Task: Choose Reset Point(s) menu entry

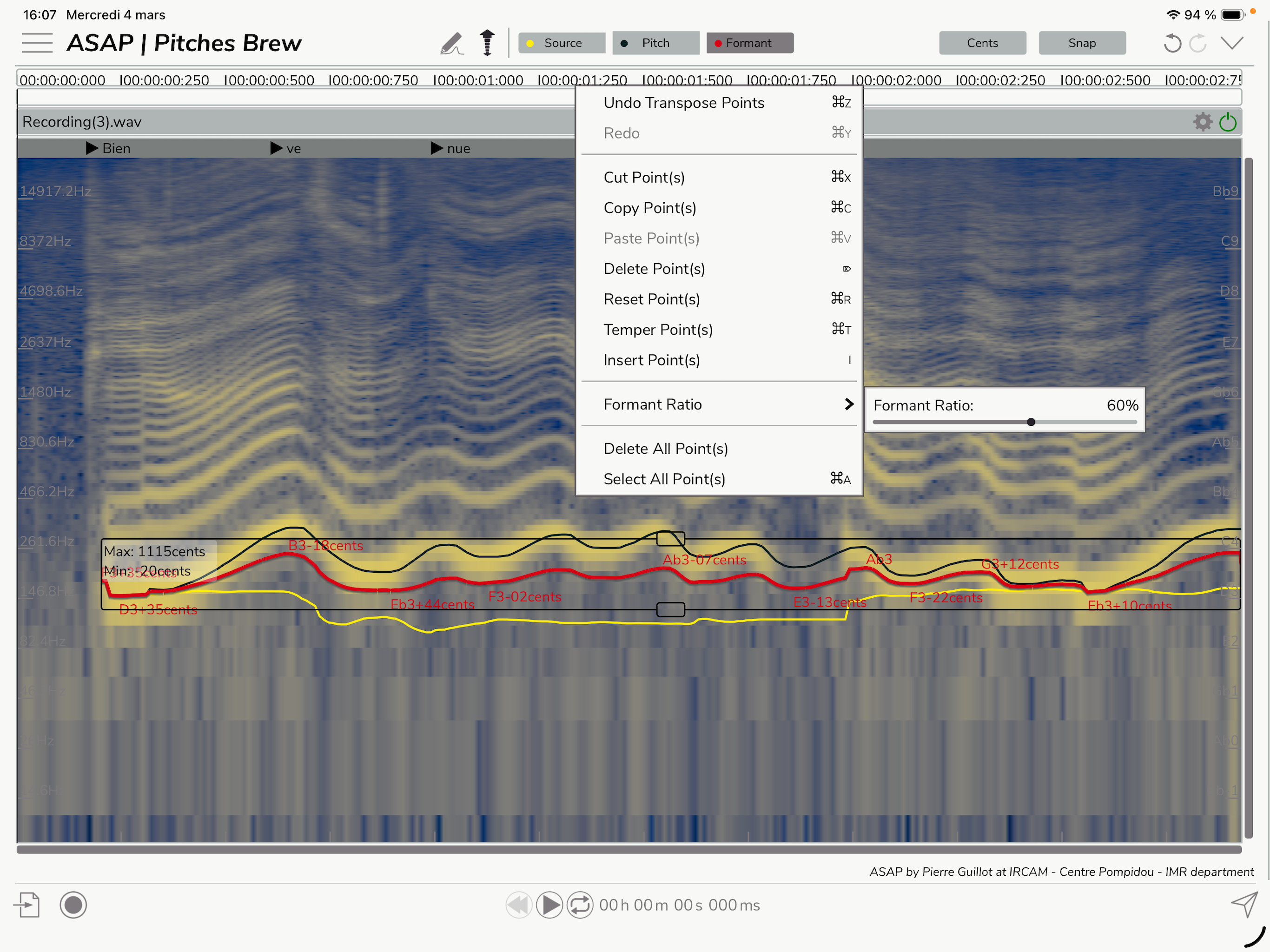Action: [x=719, y=299]
